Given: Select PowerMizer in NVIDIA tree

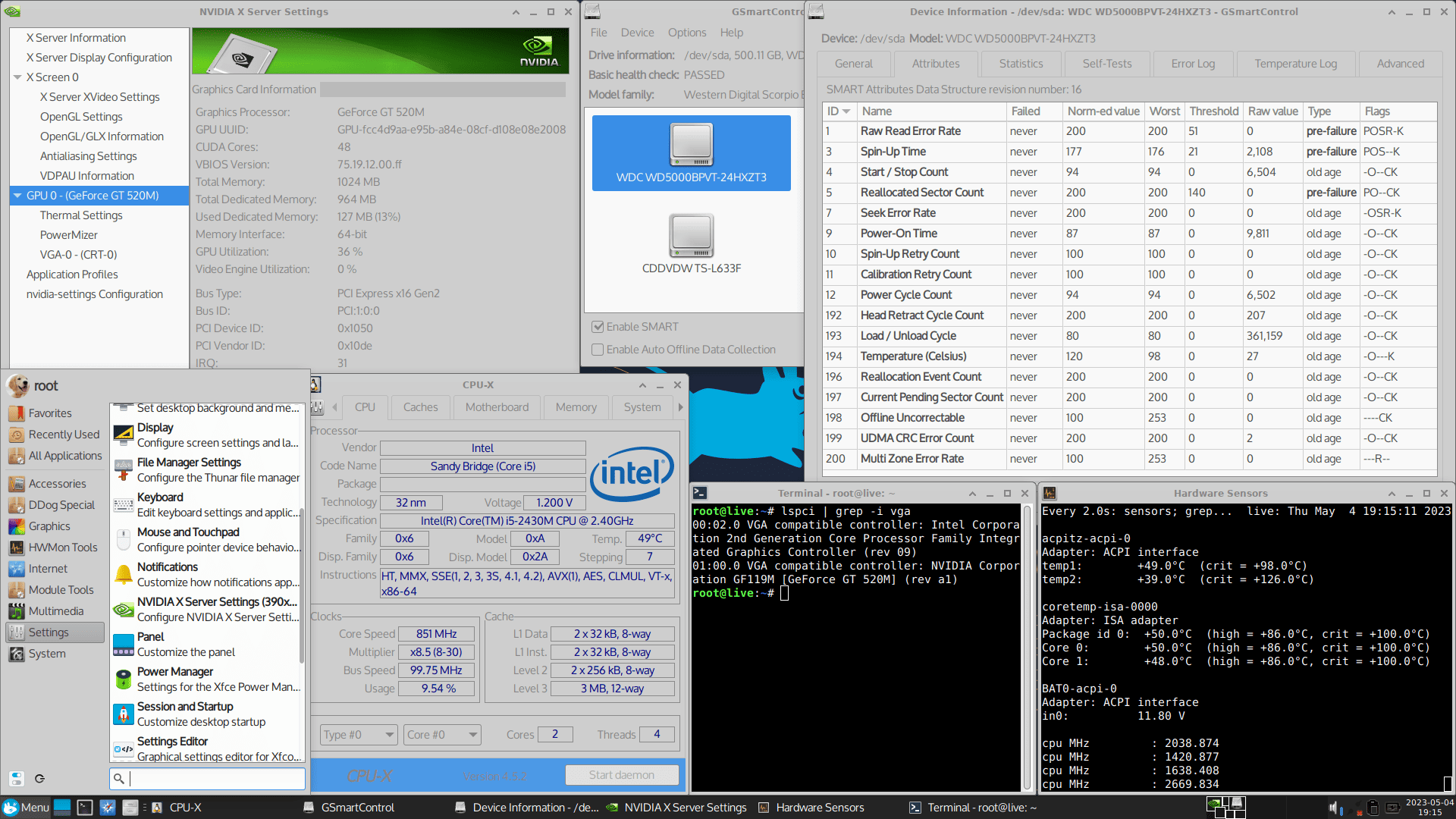Looking at the screenshot, I should tap(69, 235).
